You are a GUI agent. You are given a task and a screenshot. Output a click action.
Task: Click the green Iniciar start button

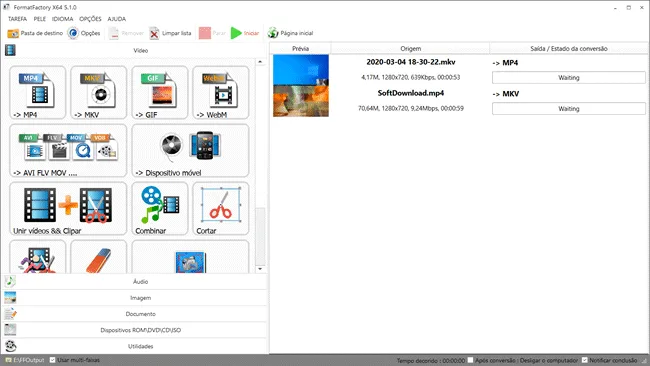coord(245,33)
